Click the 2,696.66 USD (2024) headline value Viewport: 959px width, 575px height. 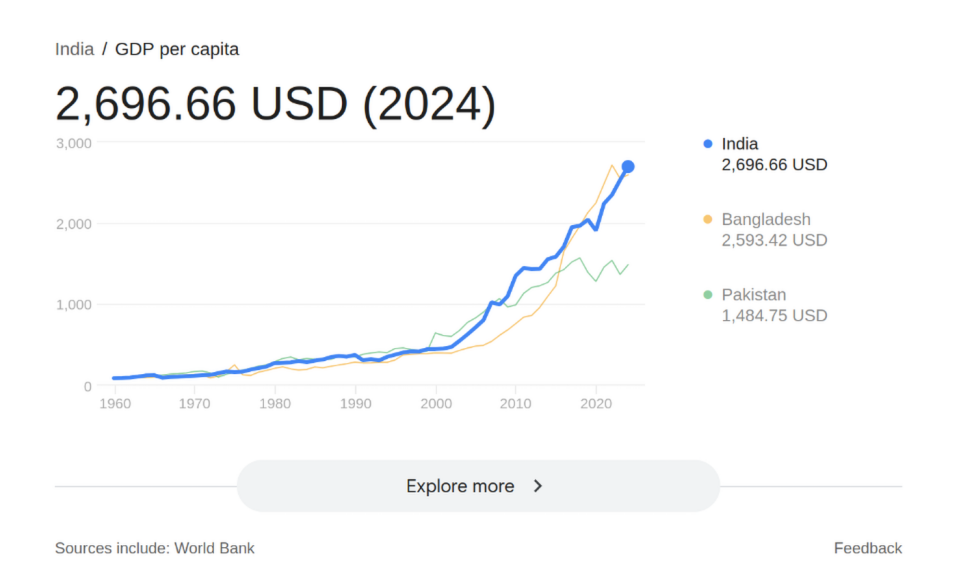coord(275,104)
